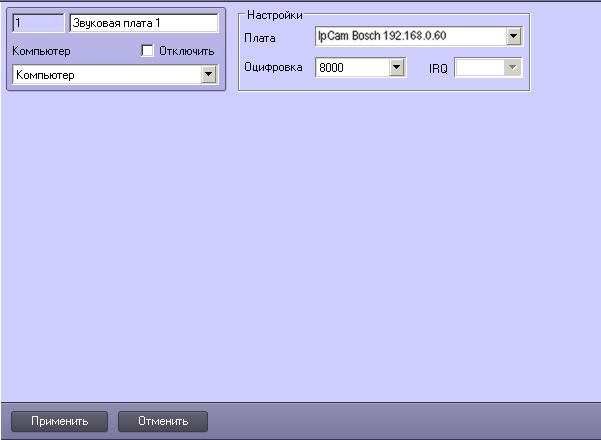Expand the Плата dropdown arrow
Screen dimensions: 601x440
513,37
